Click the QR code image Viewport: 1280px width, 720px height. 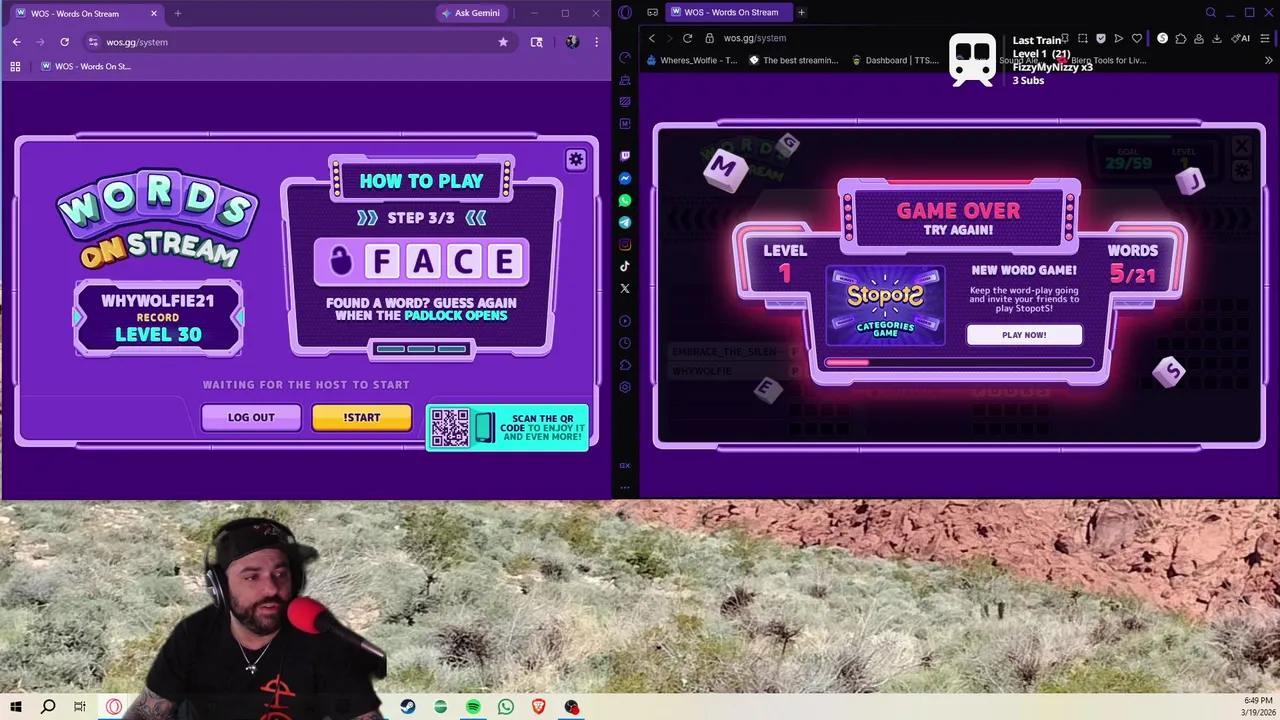tap(449, 428)
